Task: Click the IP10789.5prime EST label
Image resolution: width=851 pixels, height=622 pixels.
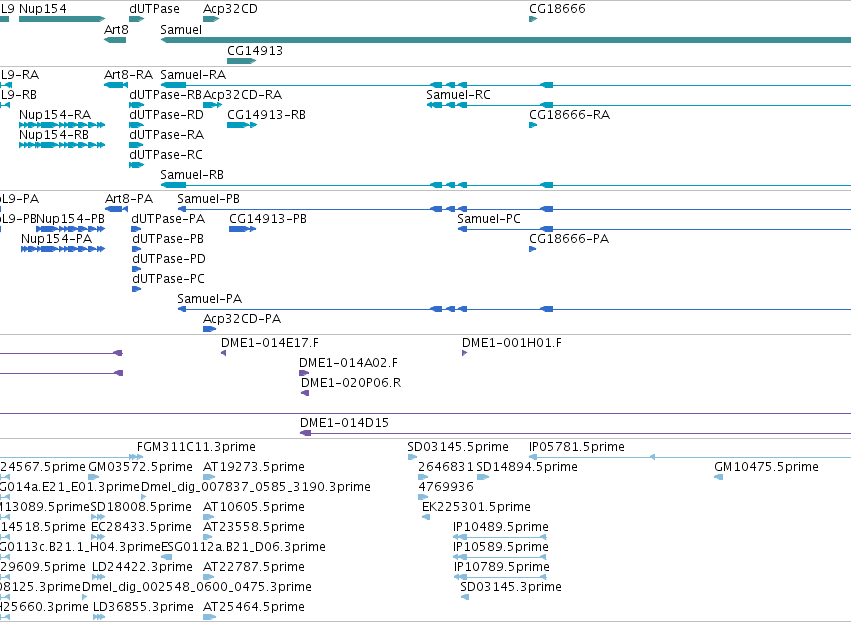Action: (x=502, y=567)
